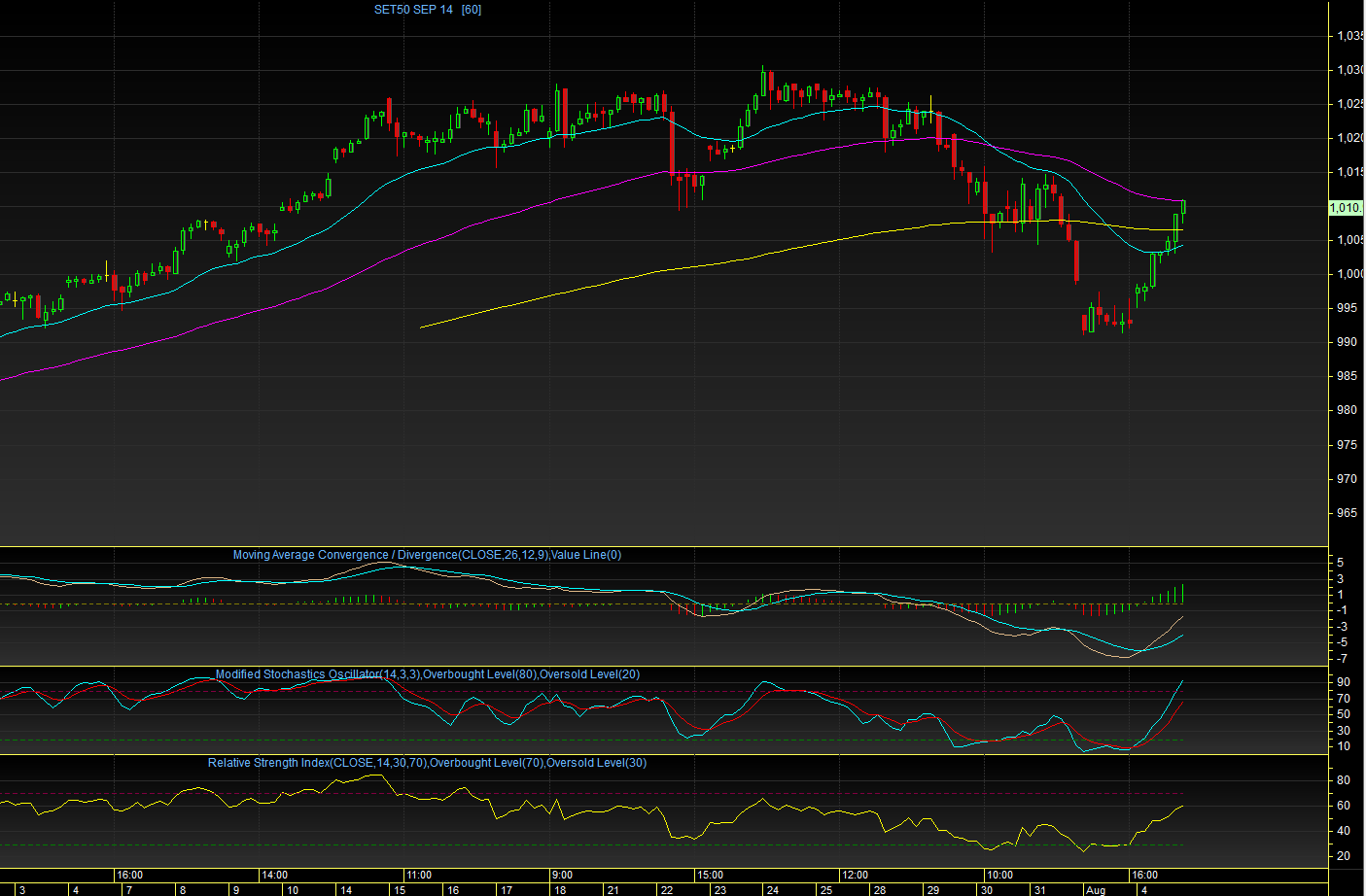Click the 1,025 price axis label
This screenshot has height=896, width=1366.
[1350, 104]
